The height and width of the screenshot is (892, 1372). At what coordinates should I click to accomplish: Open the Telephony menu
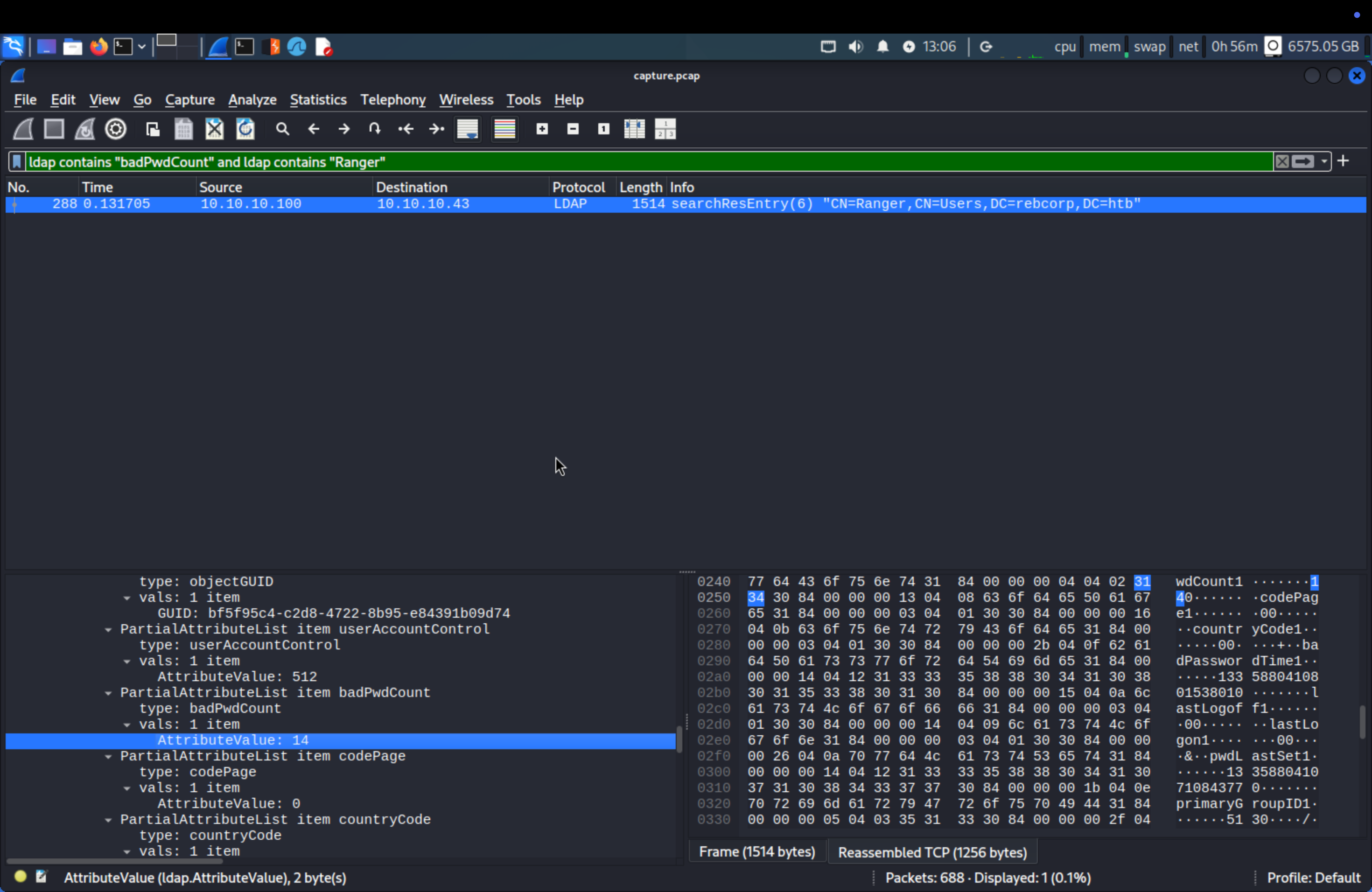393,100
